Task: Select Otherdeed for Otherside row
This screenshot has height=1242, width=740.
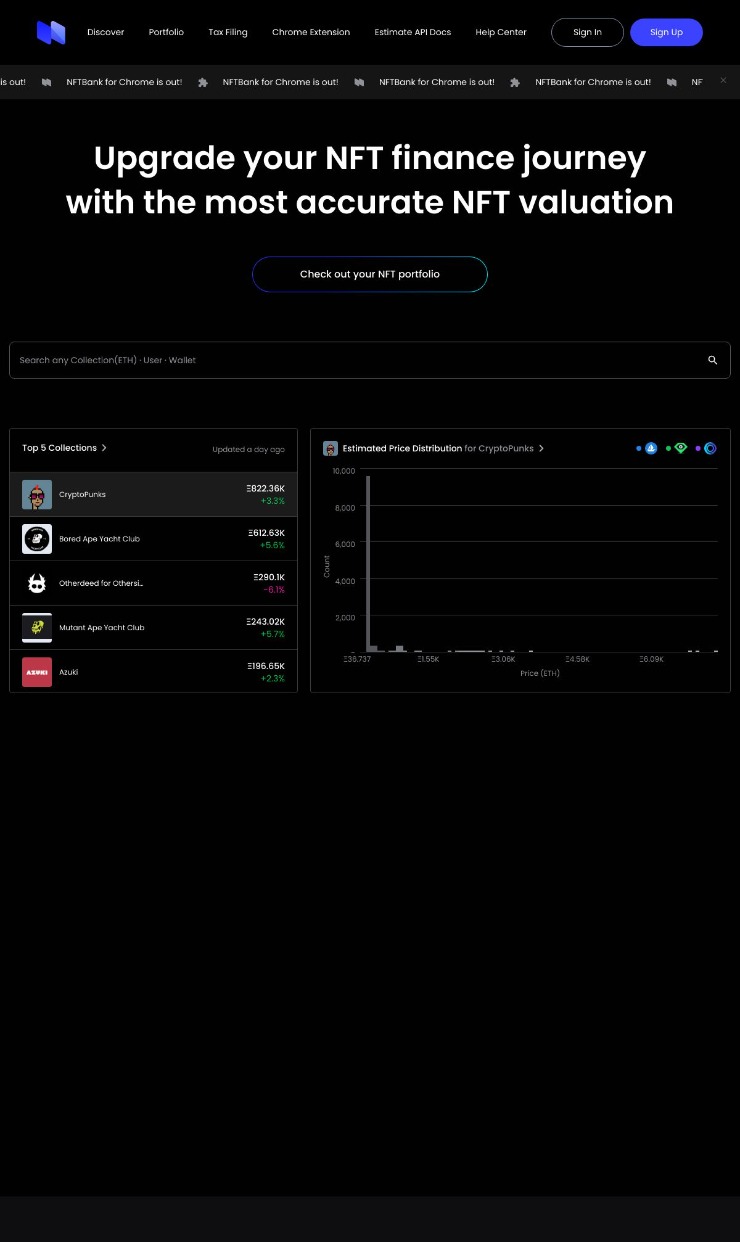Action: (x=153, y=583)
